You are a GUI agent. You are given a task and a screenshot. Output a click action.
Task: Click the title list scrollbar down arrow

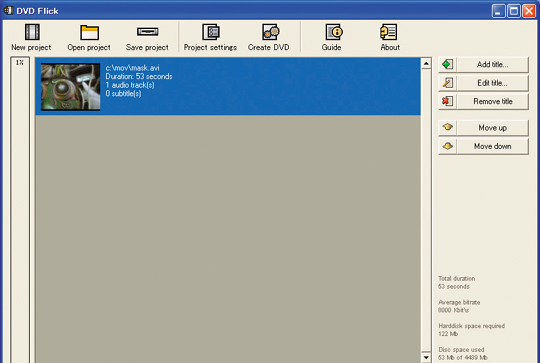point(426,357)
